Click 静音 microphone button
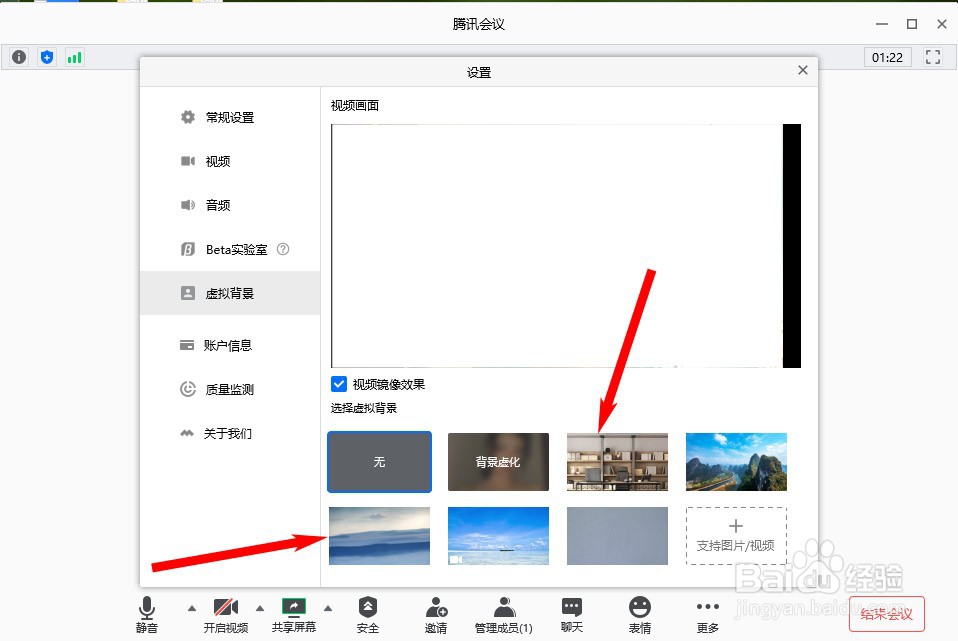Screen dimensions: 958x641 point(147,615)
